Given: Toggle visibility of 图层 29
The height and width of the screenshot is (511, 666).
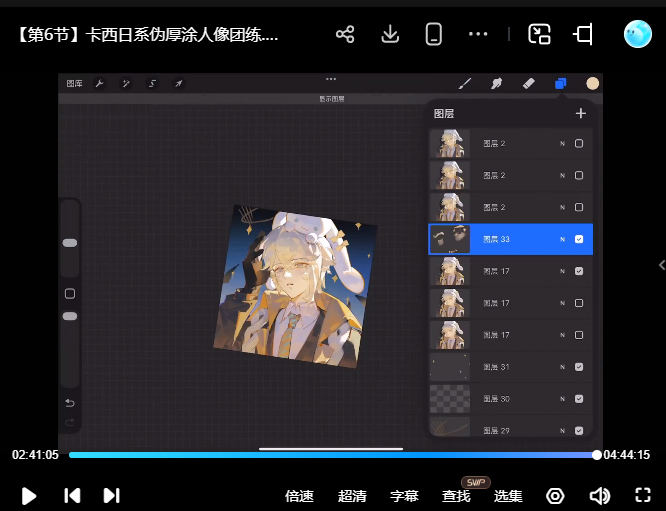Looking at the screenshot, I should [x=579, y=430].
